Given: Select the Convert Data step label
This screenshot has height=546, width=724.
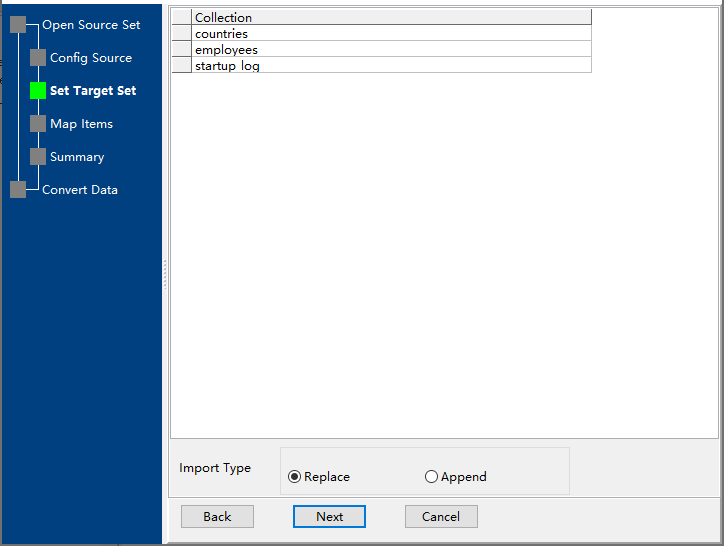Looking at the screenshot, I should (80, 190).
